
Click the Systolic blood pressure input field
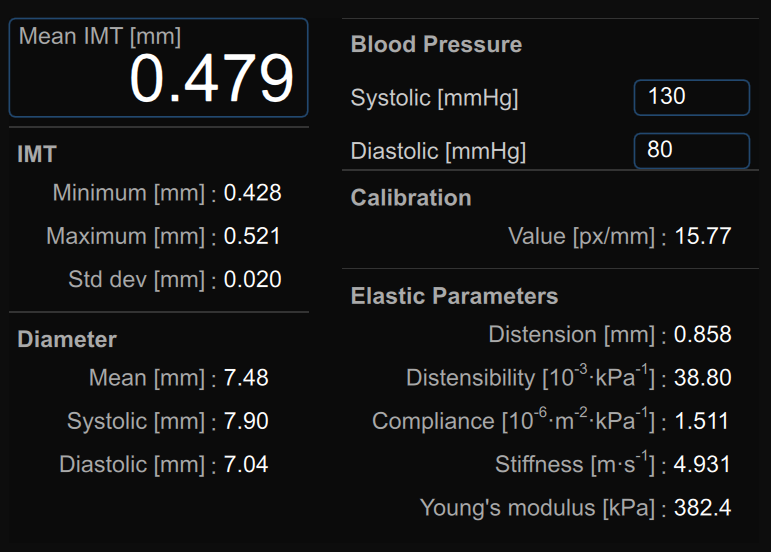tap(691, 98)
